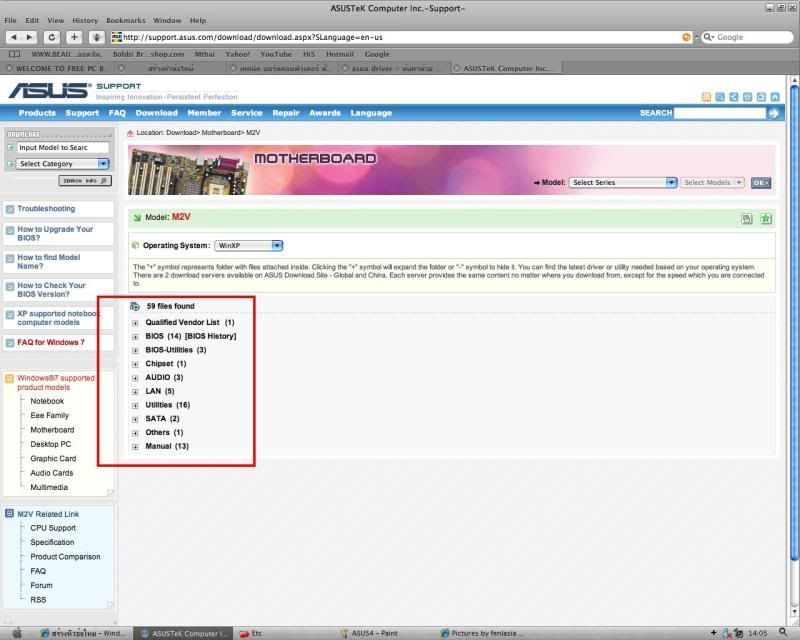Open the YouTube bookmark

point(276,54)
